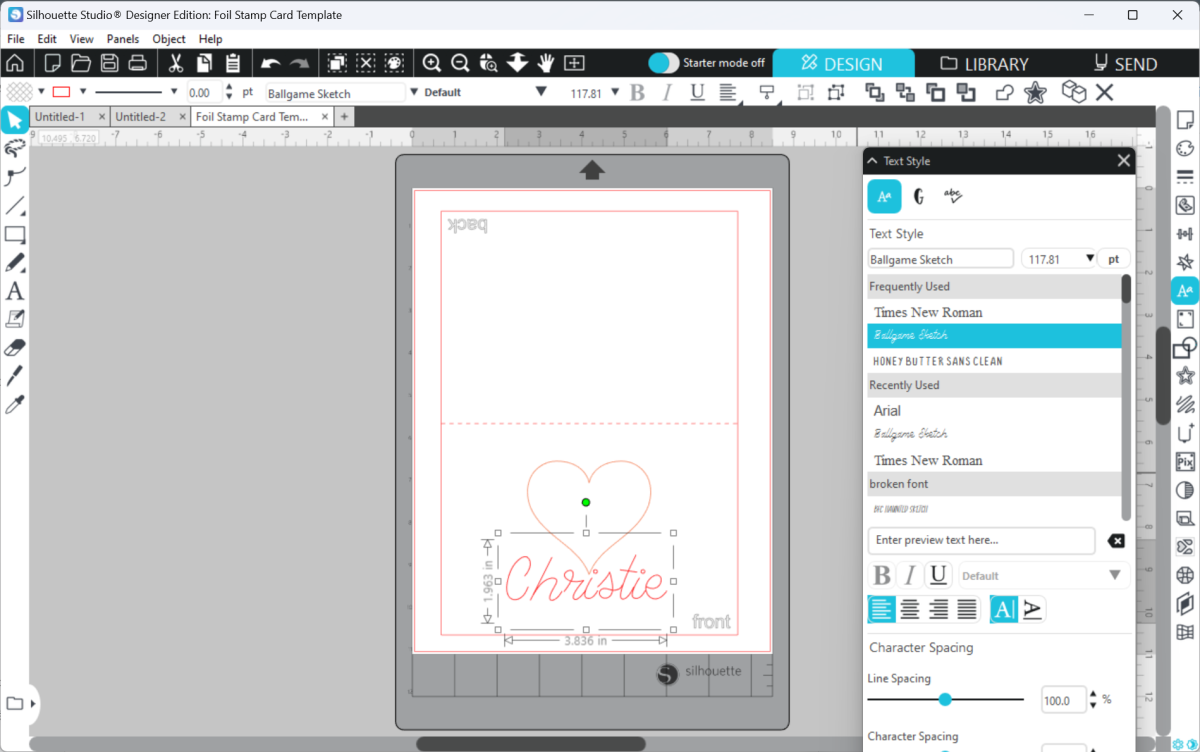Open the Pix panel in right sidebar
This screenshot has width=1200, height=752.
click(x=1185, y=462)
